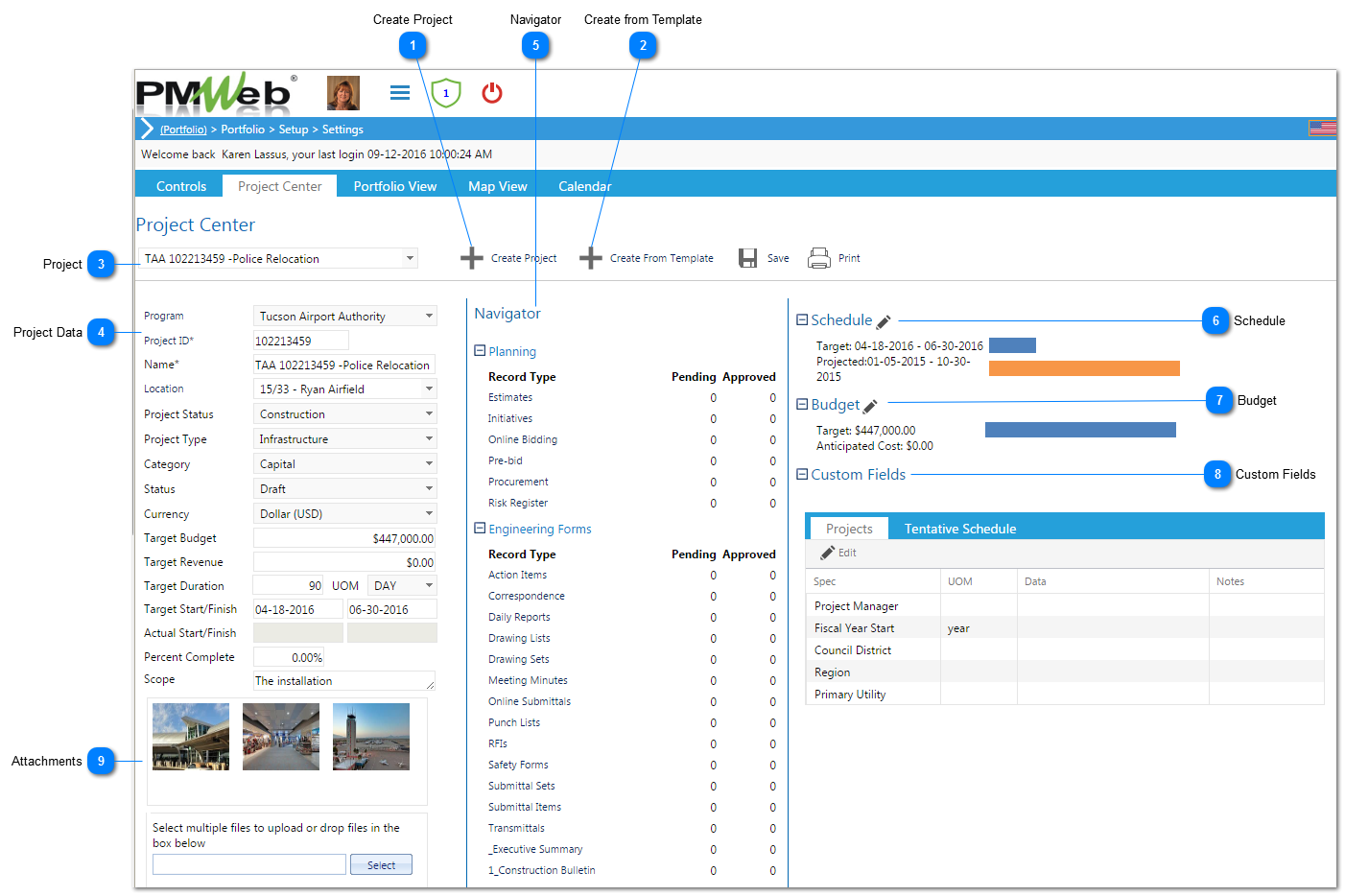Viewport: 1345px width, 896px height.
Task: Collapse the Engineering Forms section
Action: pyautogui.click(x=480, y=529)
